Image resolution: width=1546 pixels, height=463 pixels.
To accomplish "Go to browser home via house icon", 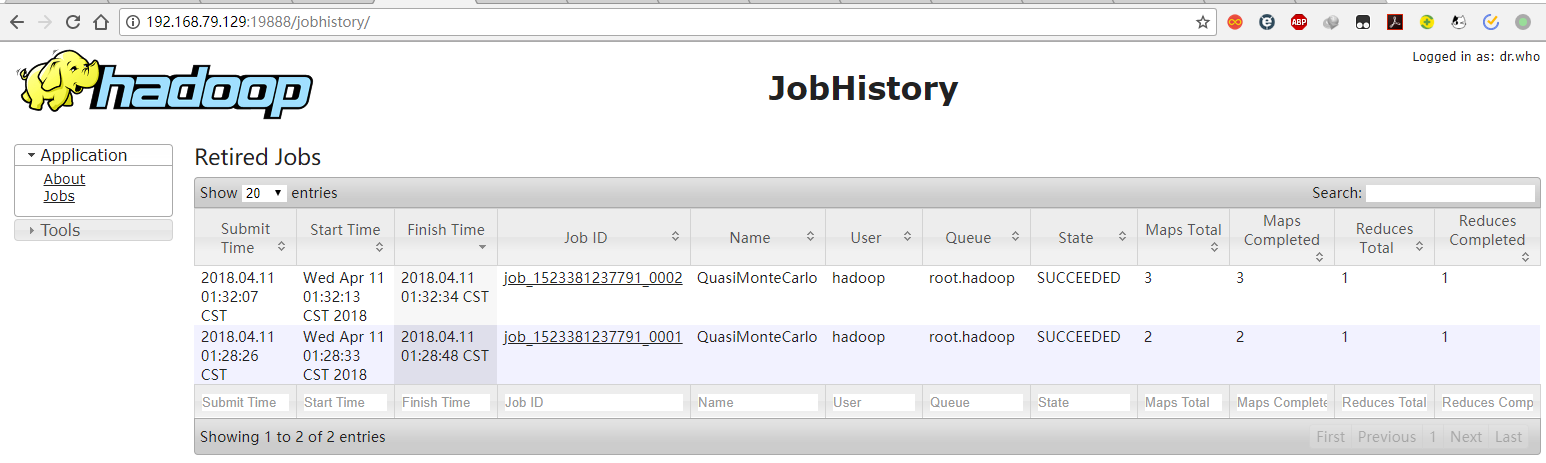I will [100, 22].
